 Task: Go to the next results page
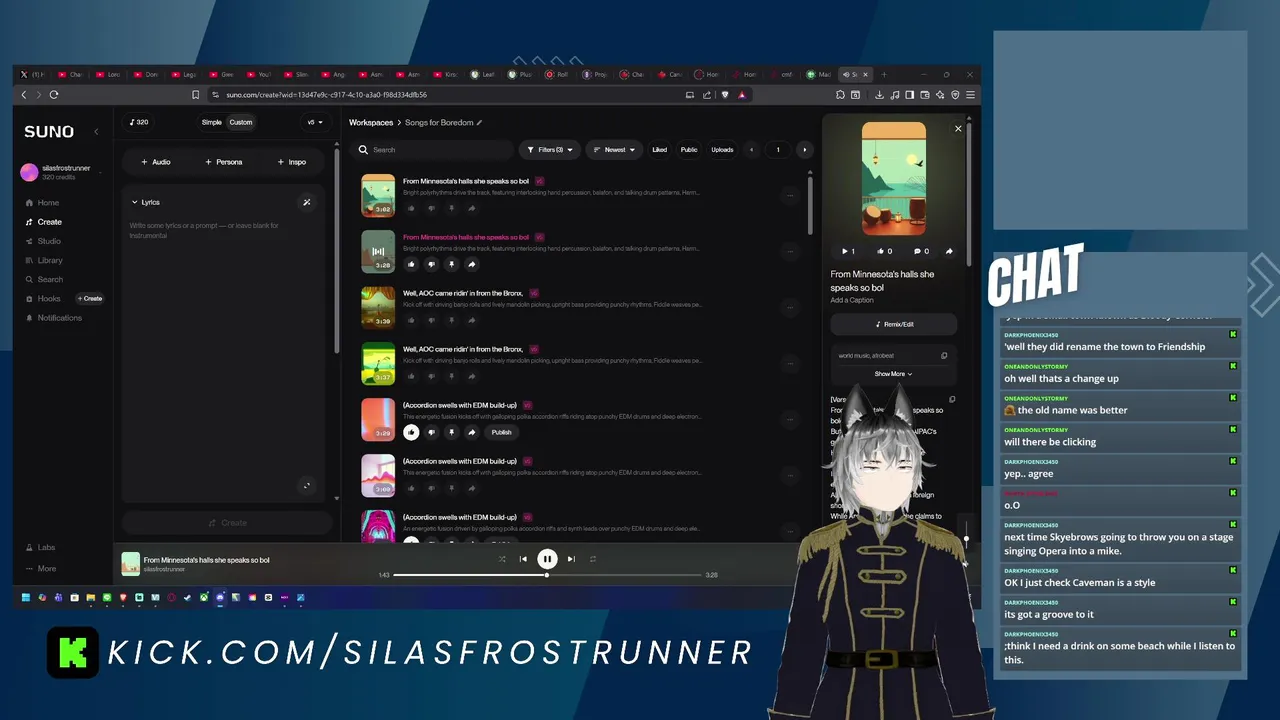click(x=804, y=150)
